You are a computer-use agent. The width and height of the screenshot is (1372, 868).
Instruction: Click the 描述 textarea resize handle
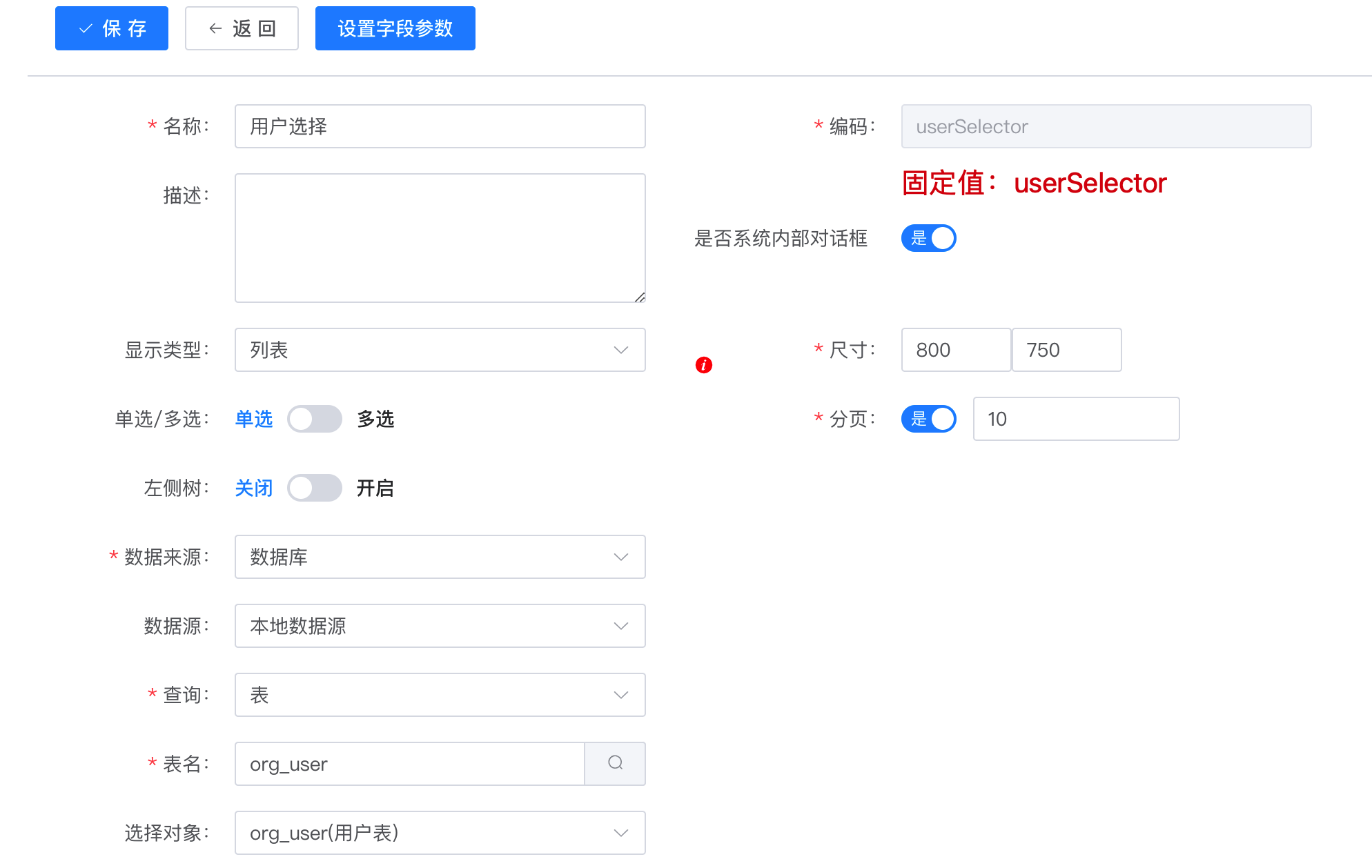640,297
